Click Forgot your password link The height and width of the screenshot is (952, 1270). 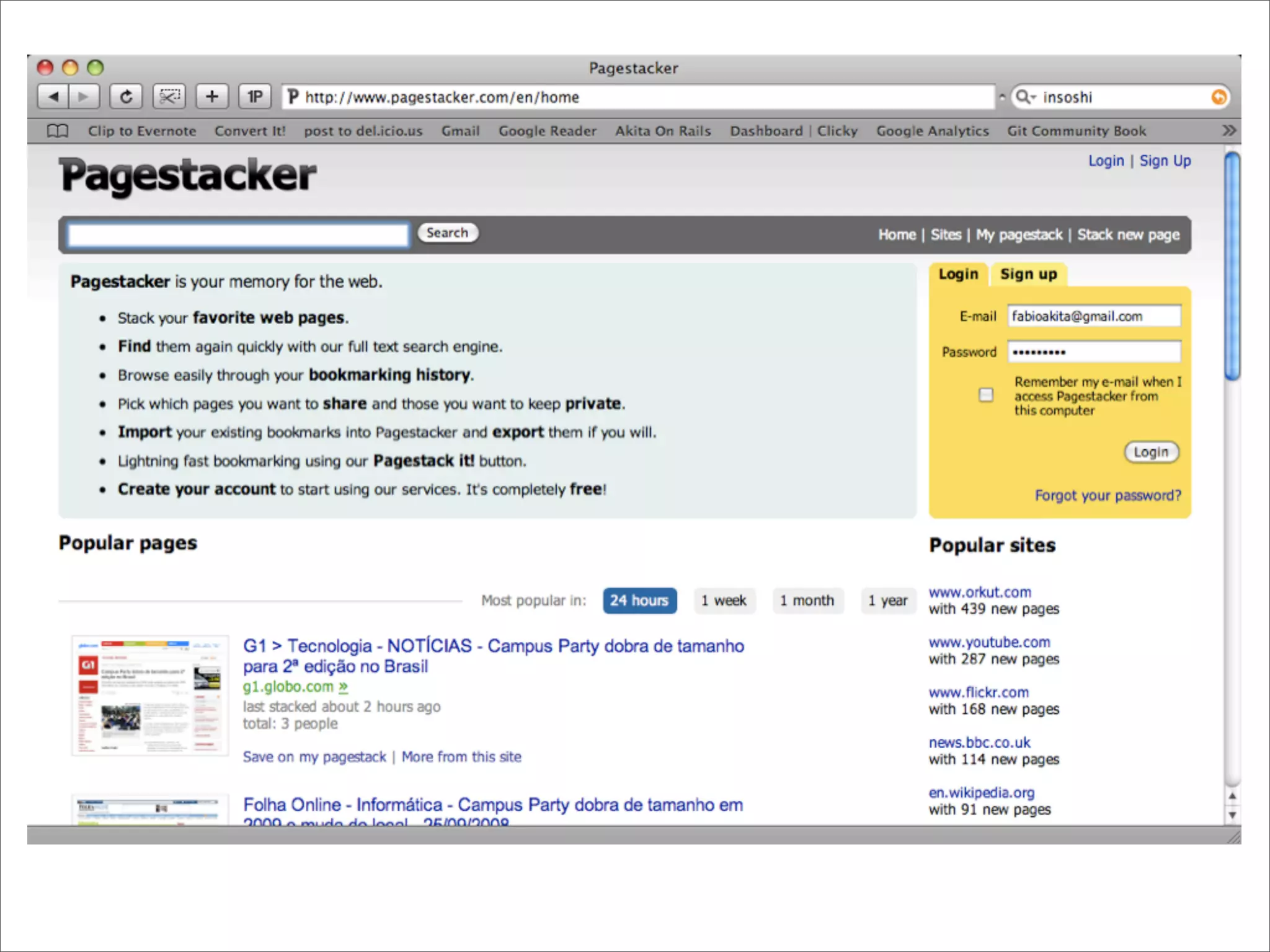(x=1108, y=496)
